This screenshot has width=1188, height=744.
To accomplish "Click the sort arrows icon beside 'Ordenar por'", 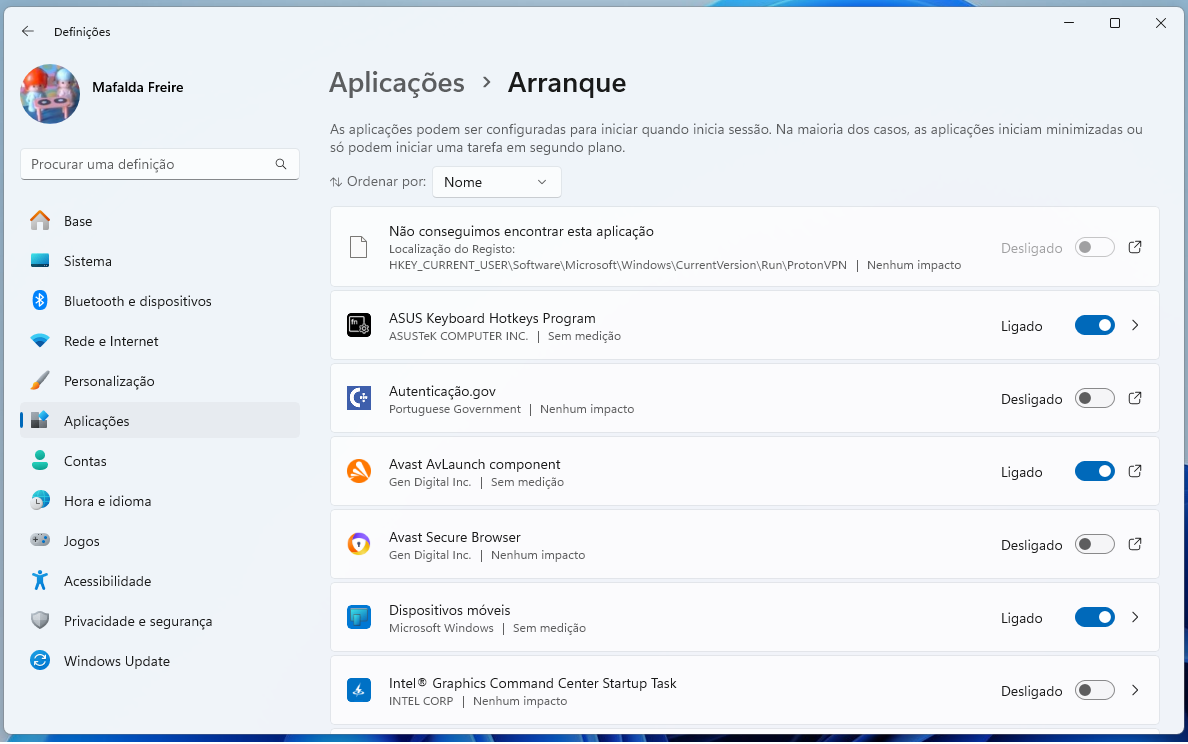I will (336, 182).
